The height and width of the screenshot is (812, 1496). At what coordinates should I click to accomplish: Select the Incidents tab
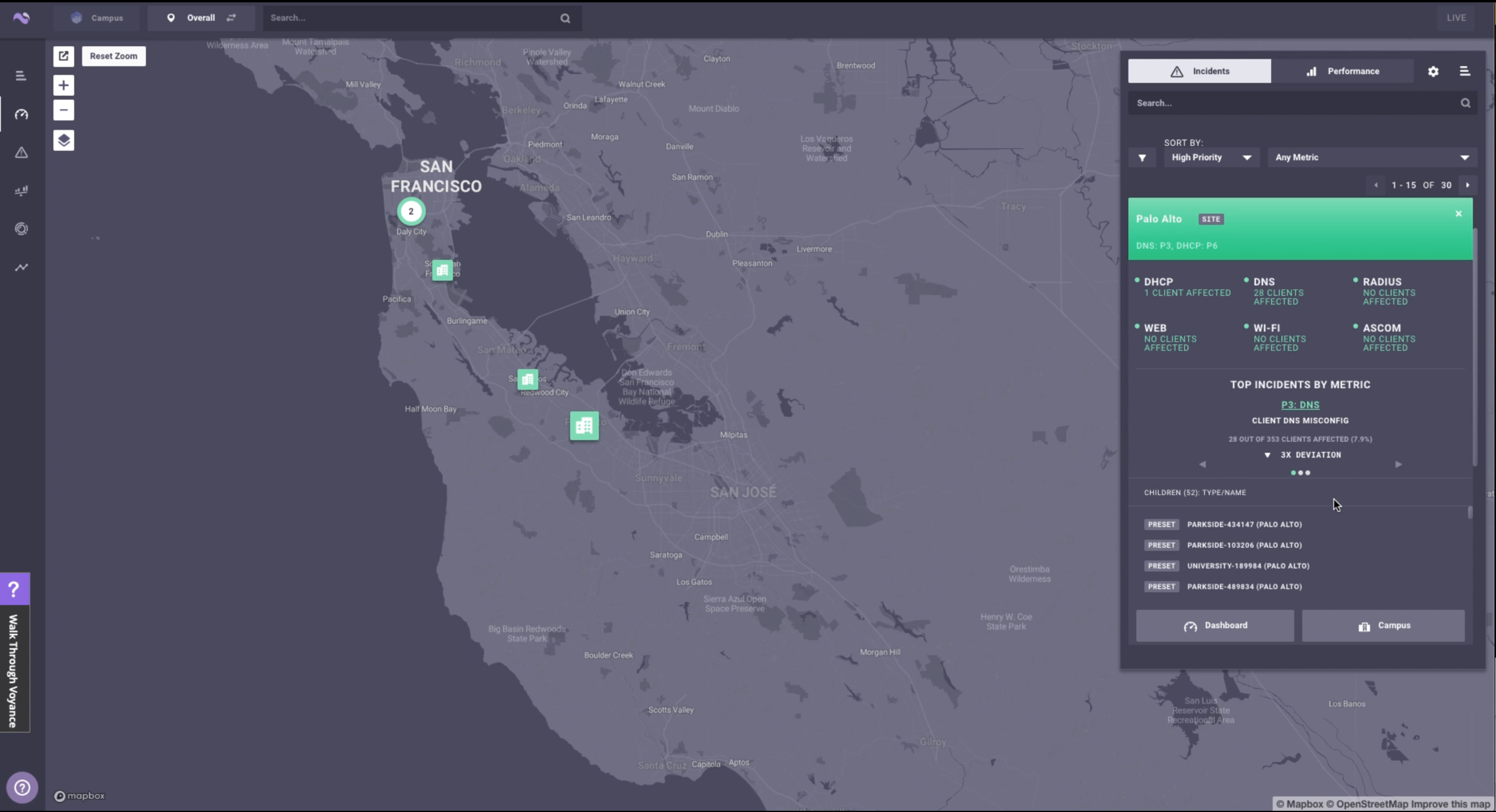point(1199,71)
